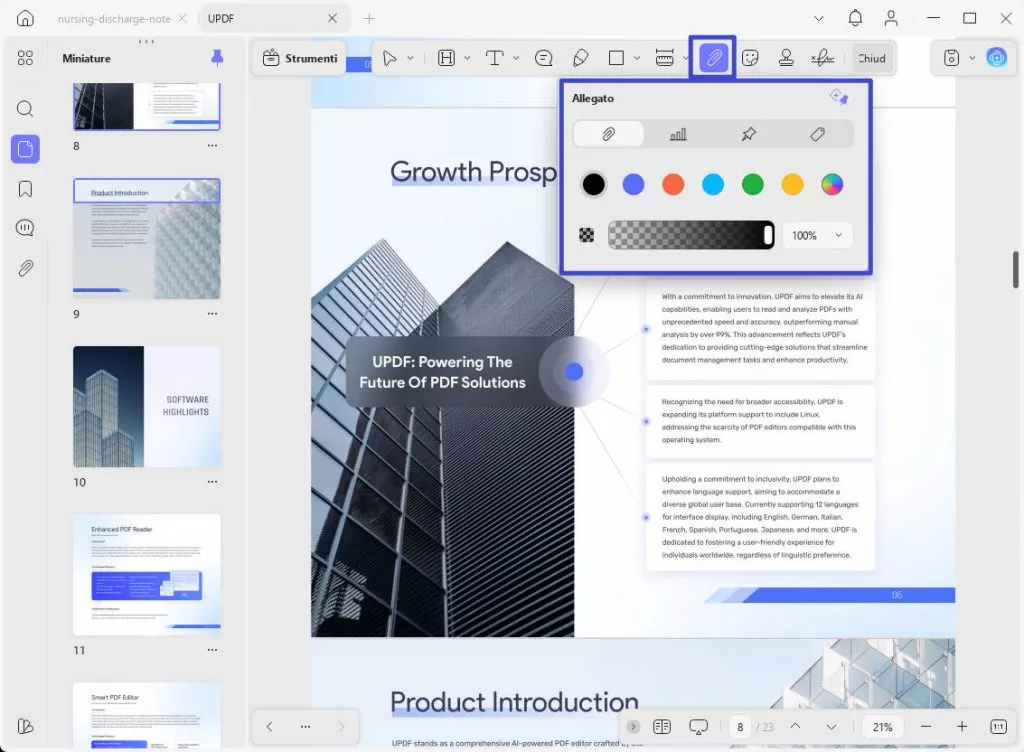Jump to next page with down chevron
Screen dimensions: 1024x752
click(x=831, y=726)
